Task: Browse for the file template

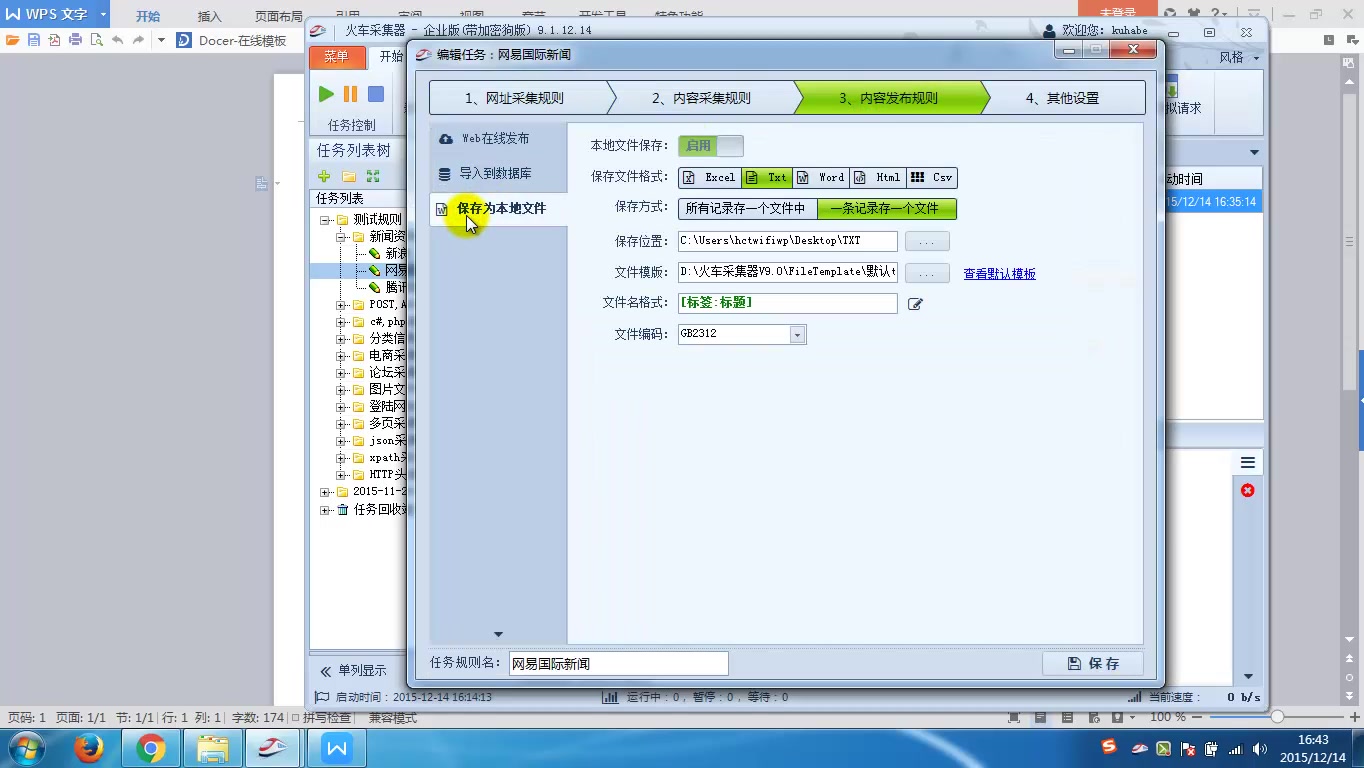Action: (x=927, y=273)
